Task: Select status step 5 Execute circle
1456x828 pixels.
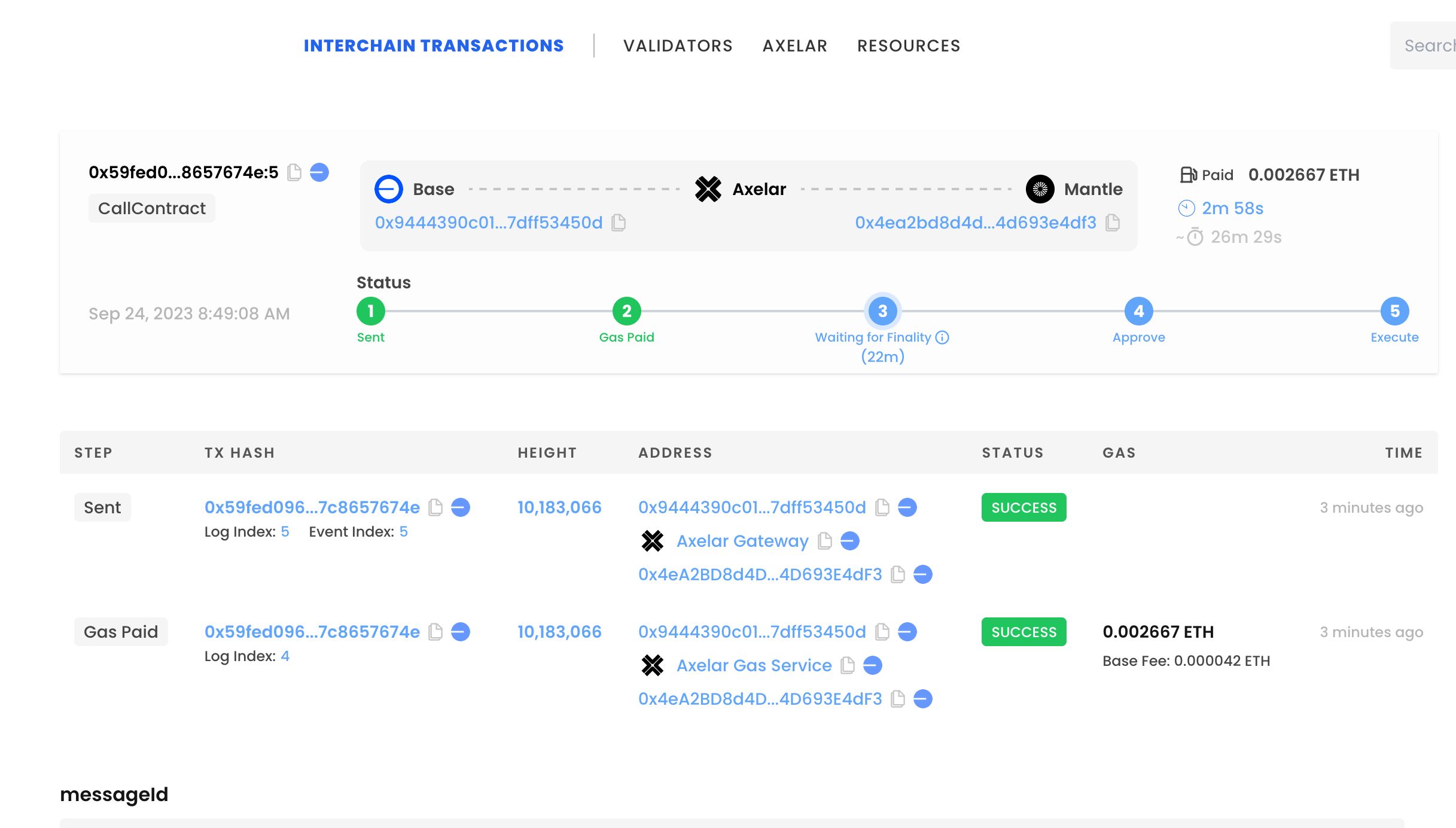Action: [1395, 311]
